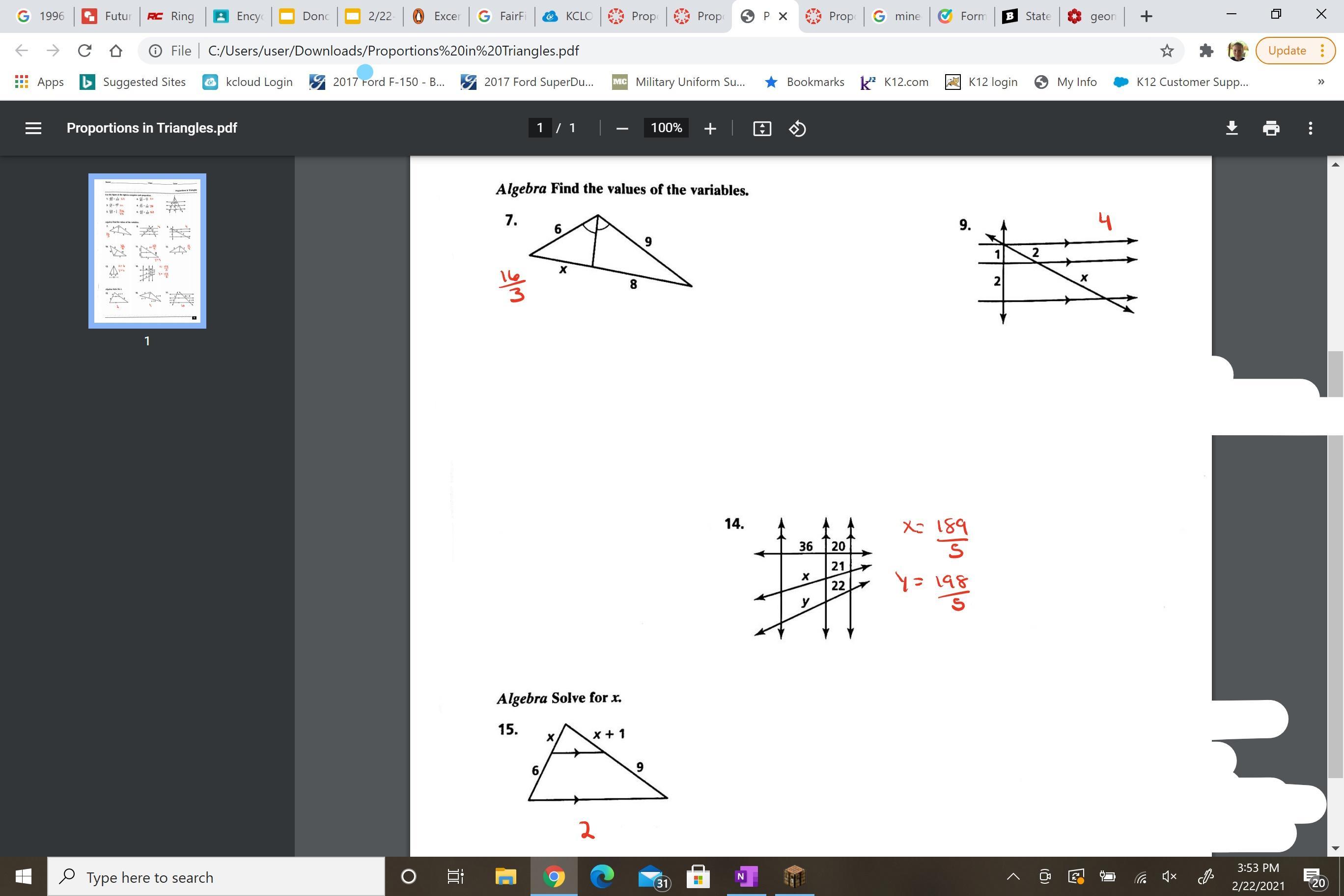This screenshot has width=1344, height=896.
Task: Click the zoom percentage field
Action: click(666, 128)
